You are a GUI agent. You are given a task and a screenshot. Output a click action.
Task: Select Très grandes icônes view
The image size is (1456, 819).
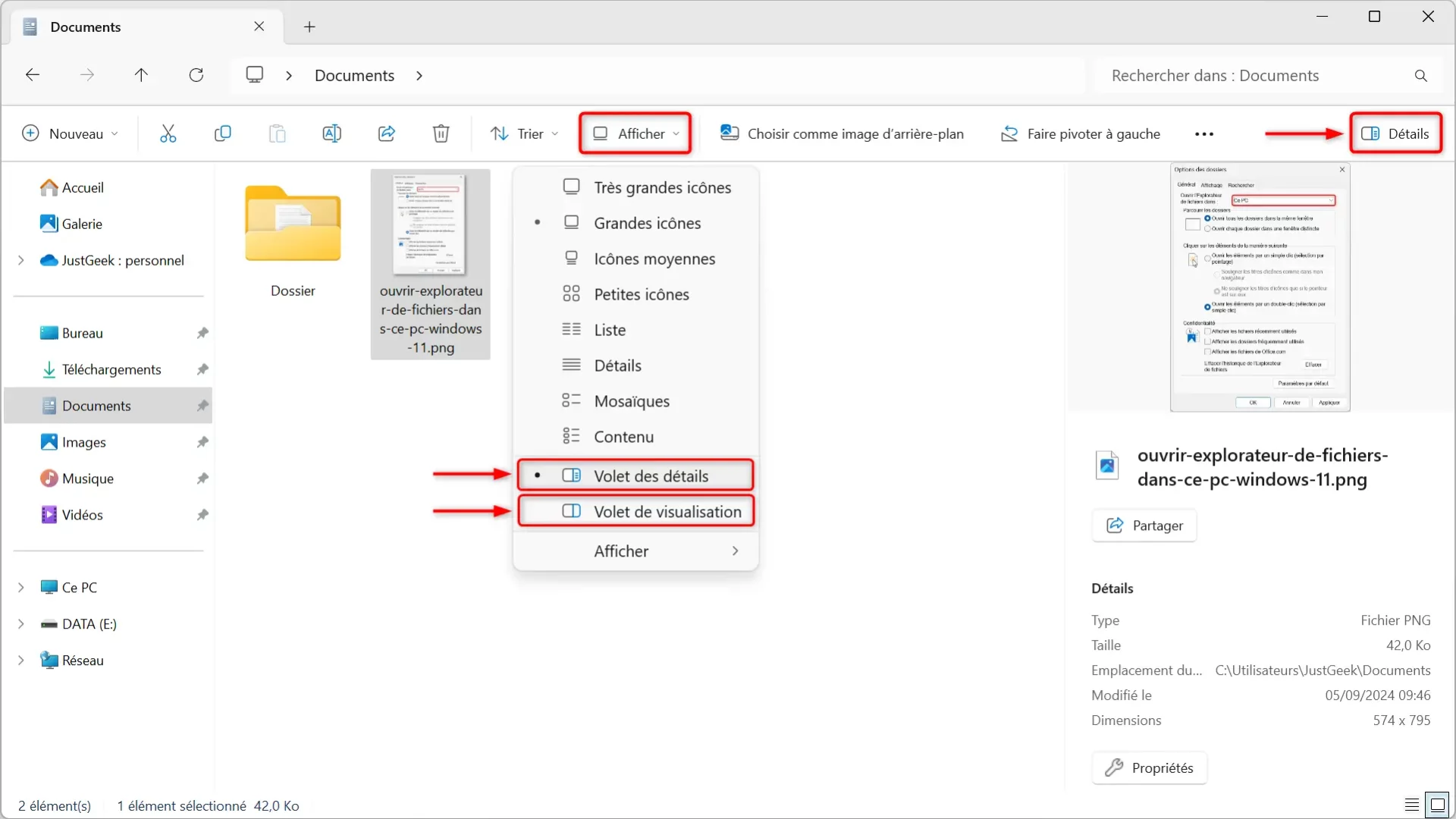tap(635, 187)
